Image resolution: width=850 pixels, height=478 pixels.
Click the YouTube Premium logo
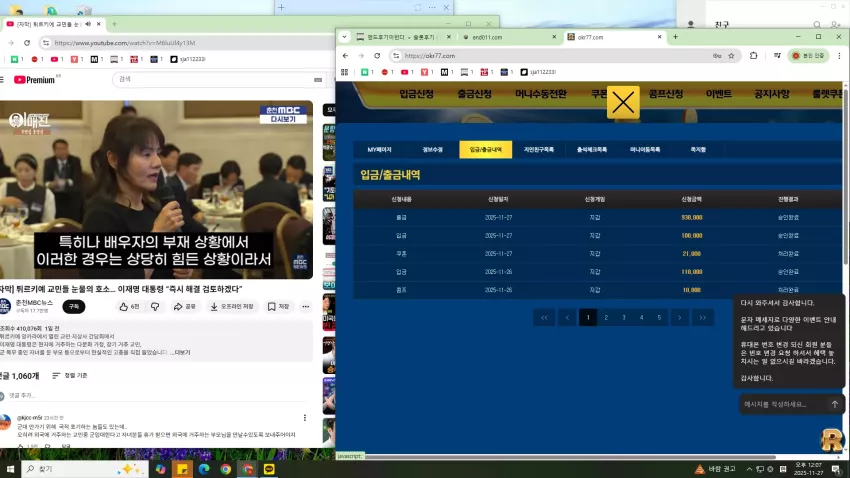(x=34, y=80)
